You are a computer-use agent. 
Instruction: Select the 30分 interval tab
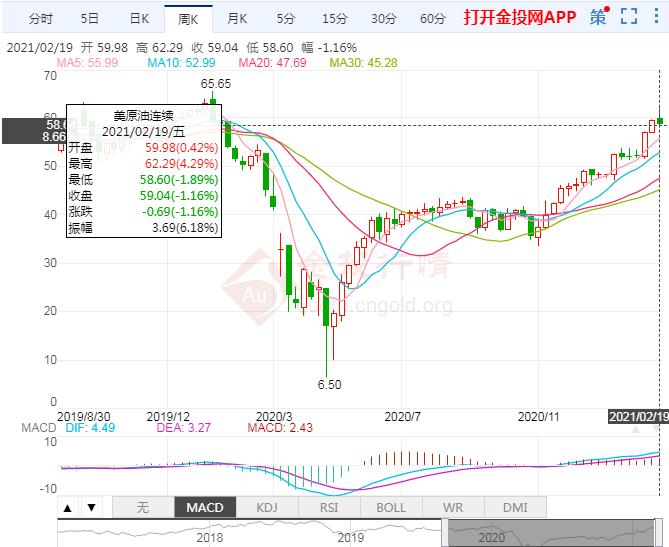click(384, 18)
